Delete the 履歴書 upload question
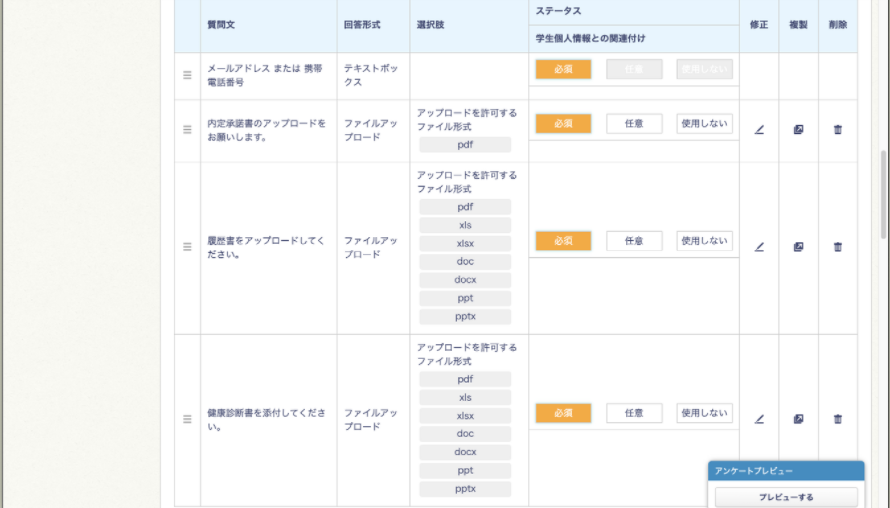890x508 pixels. point(838,247)
